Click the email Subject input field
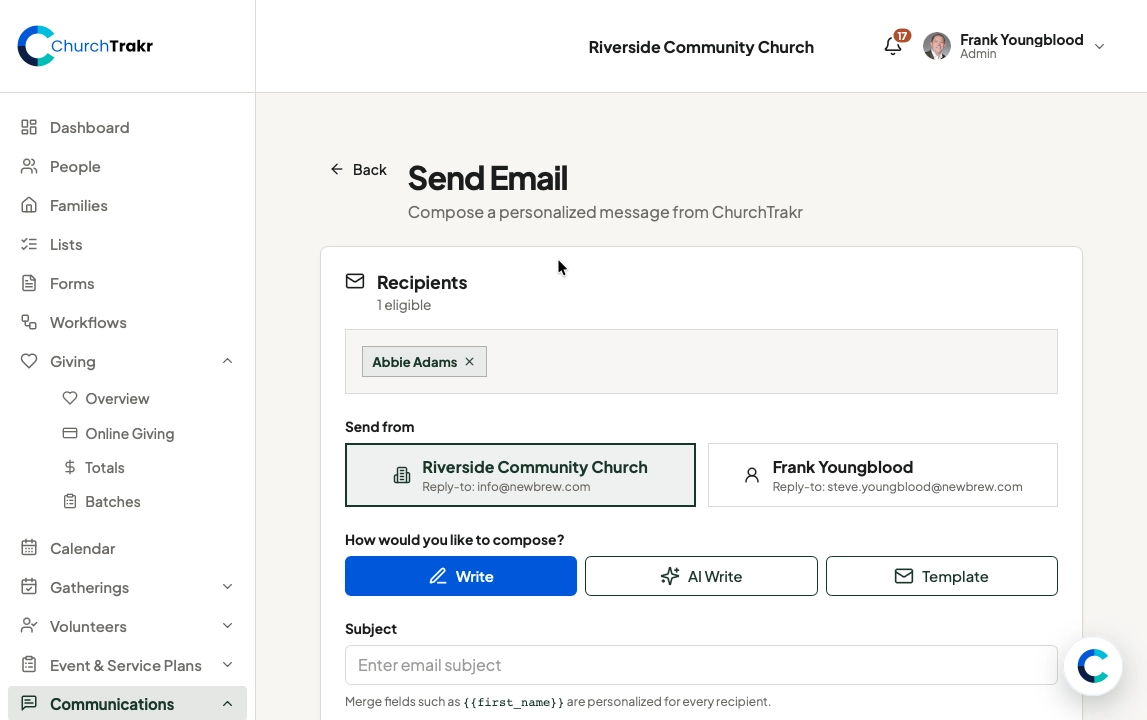 point(701,665)
